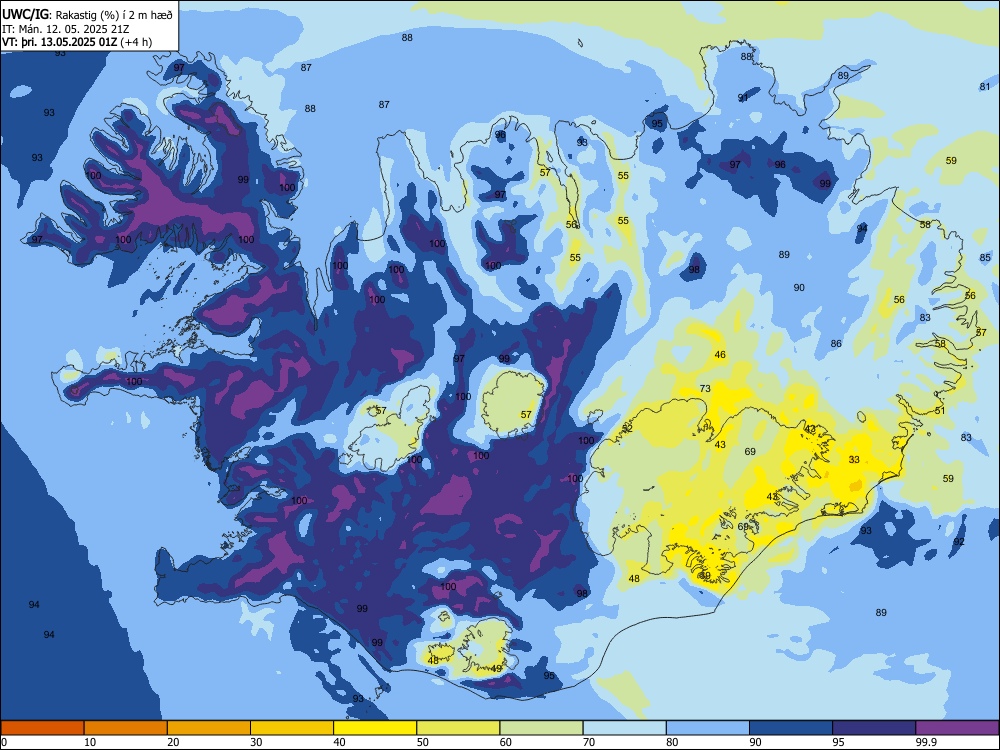Image resolution: width=1000 pixels, height=750 pixels.
Task: Click the legend scale label '10'
Action: (x=90, y=742)
